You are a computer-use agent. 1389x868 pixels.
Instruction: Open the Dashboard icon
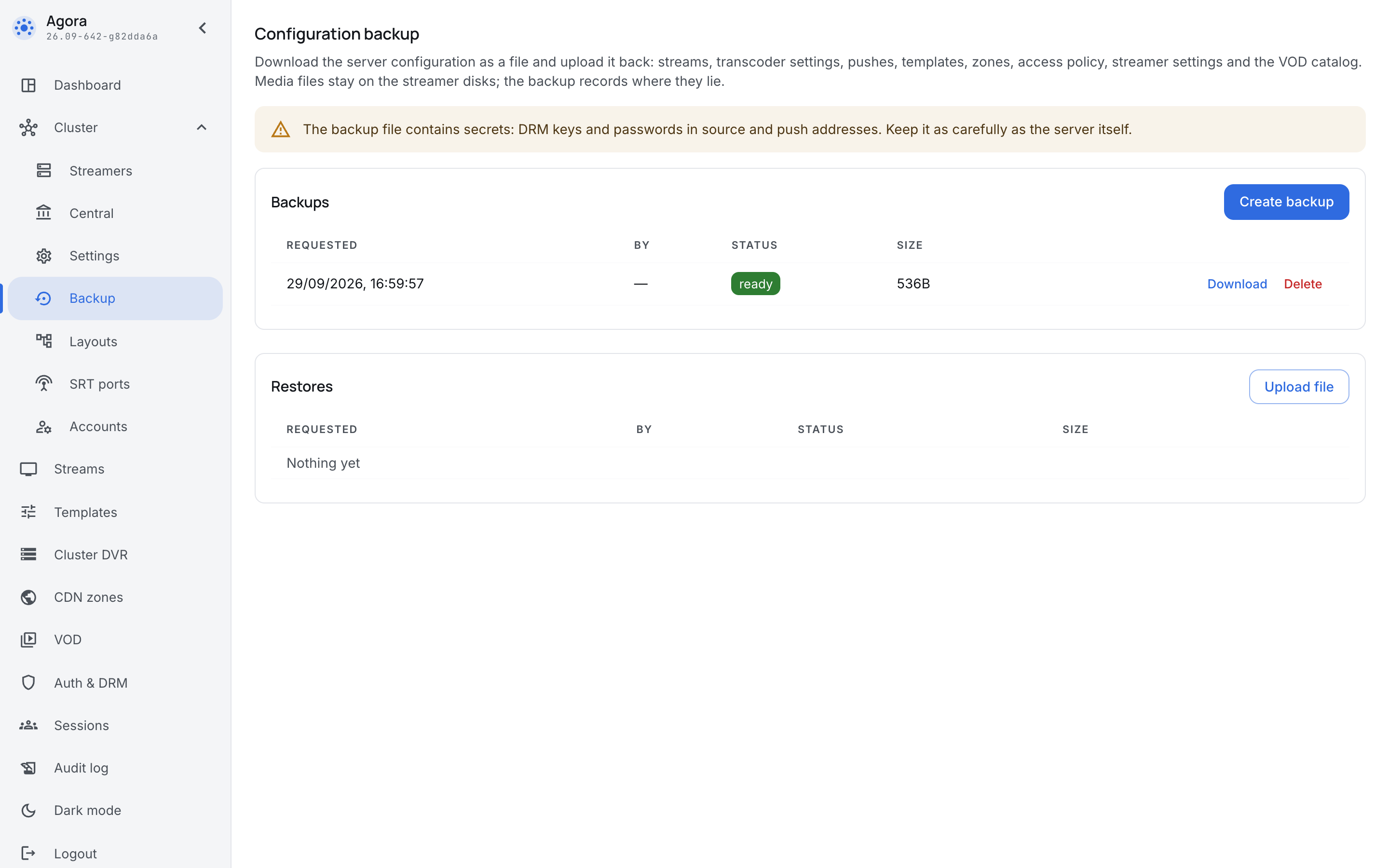click(28, 85)
